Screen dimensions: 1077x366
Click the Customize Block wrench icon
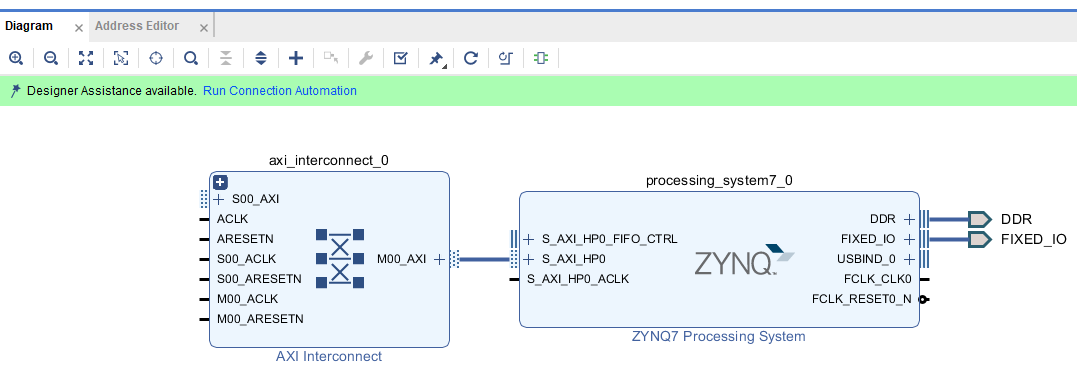366,58
